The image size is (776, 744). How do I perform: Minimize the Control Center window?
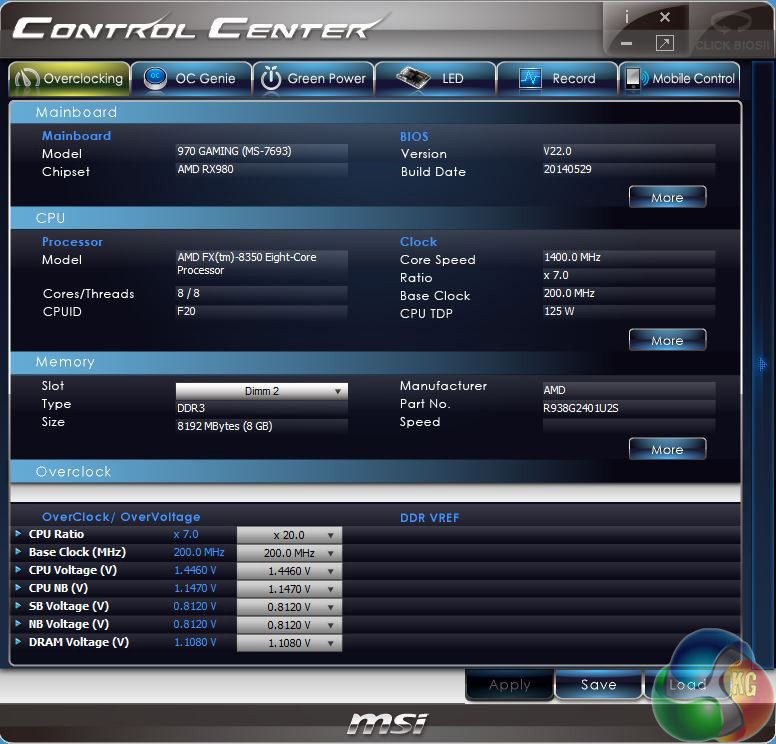(627, 44)
